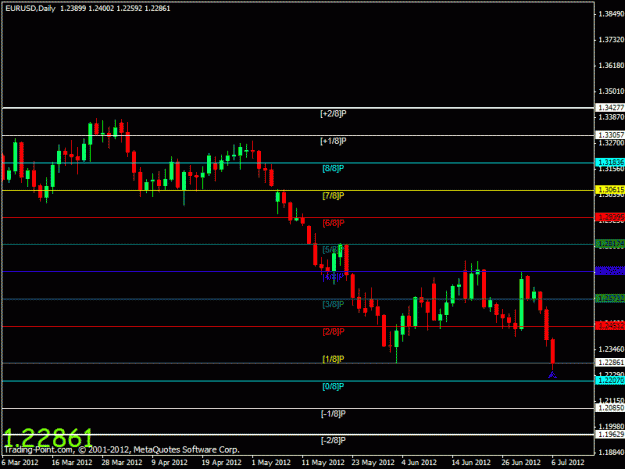Click the [3/8]P level label
The width and height of the screenshot is (625, 469).
tap(333, 304)
